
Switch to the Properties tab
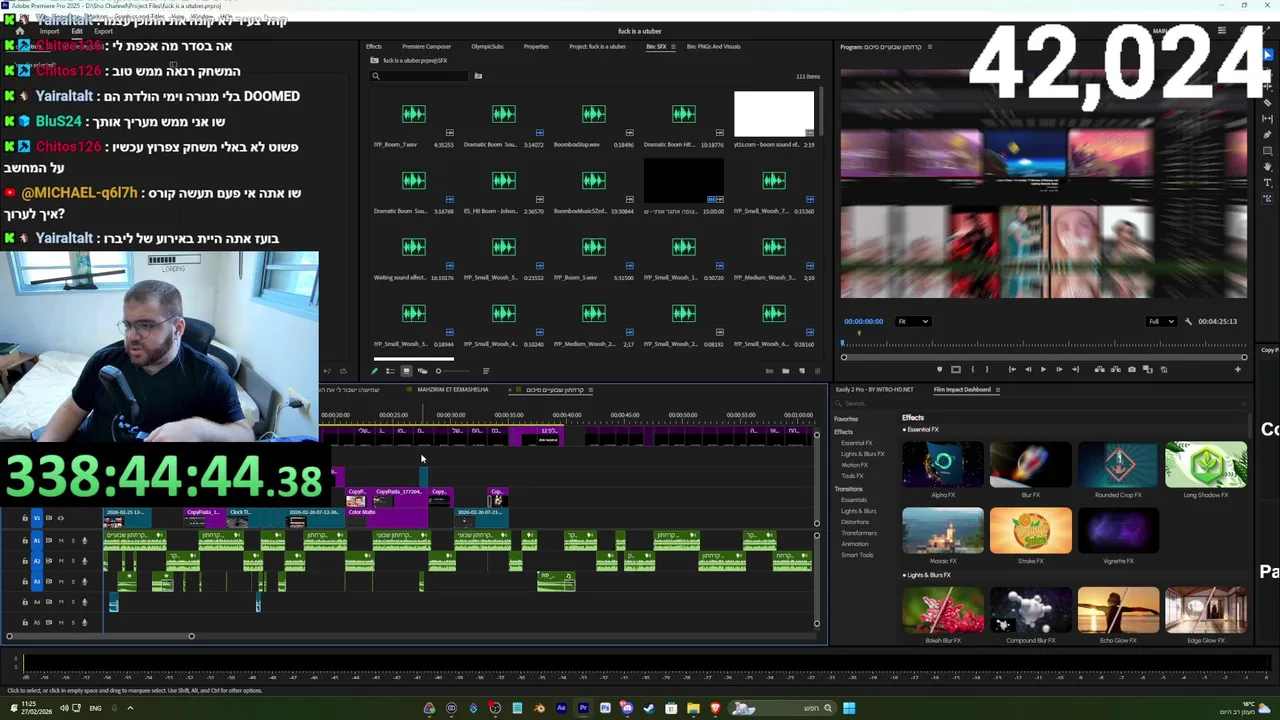pos(536,46)
